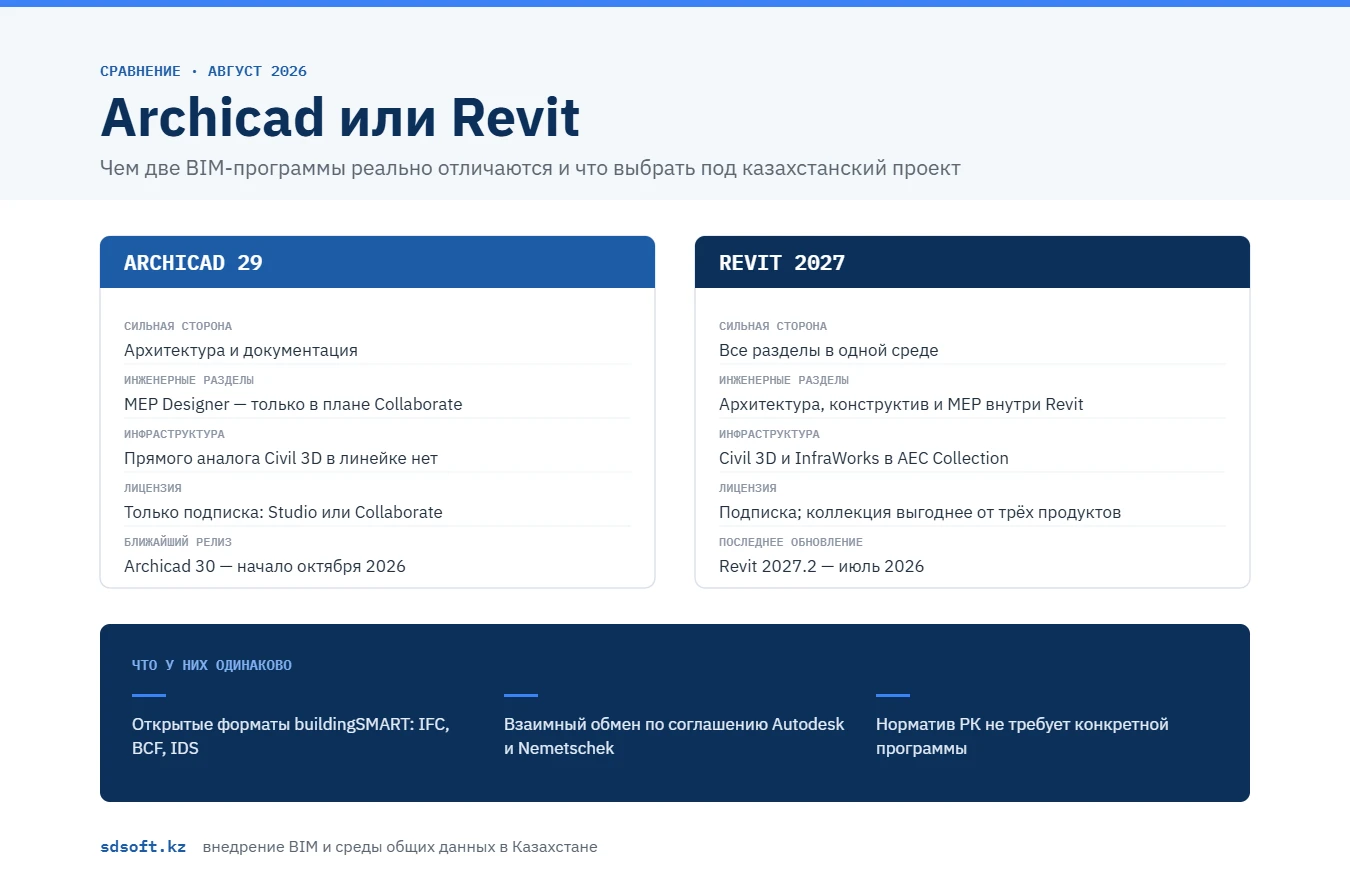Click 'Взаимный обмен по соглашению Autodesk и Nemetschek'
The height and width of the screenshot is (886, 1350).
click(674, 736)
